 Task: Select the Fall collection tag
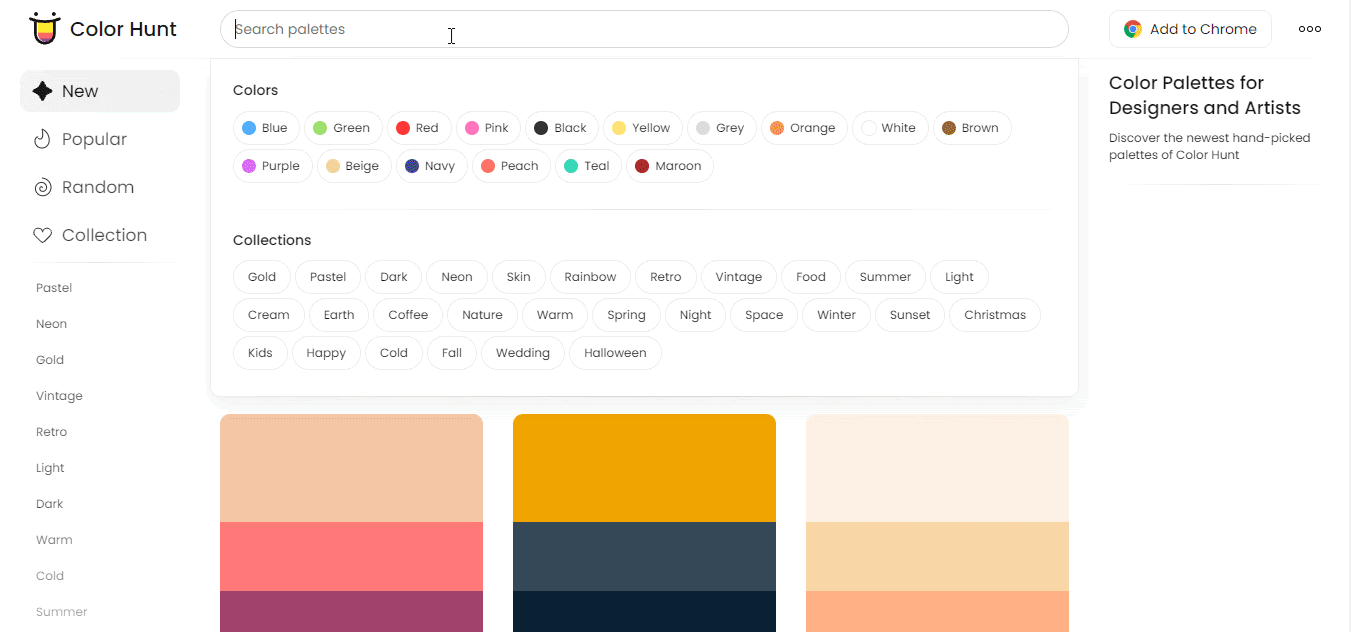pos(452,353)
